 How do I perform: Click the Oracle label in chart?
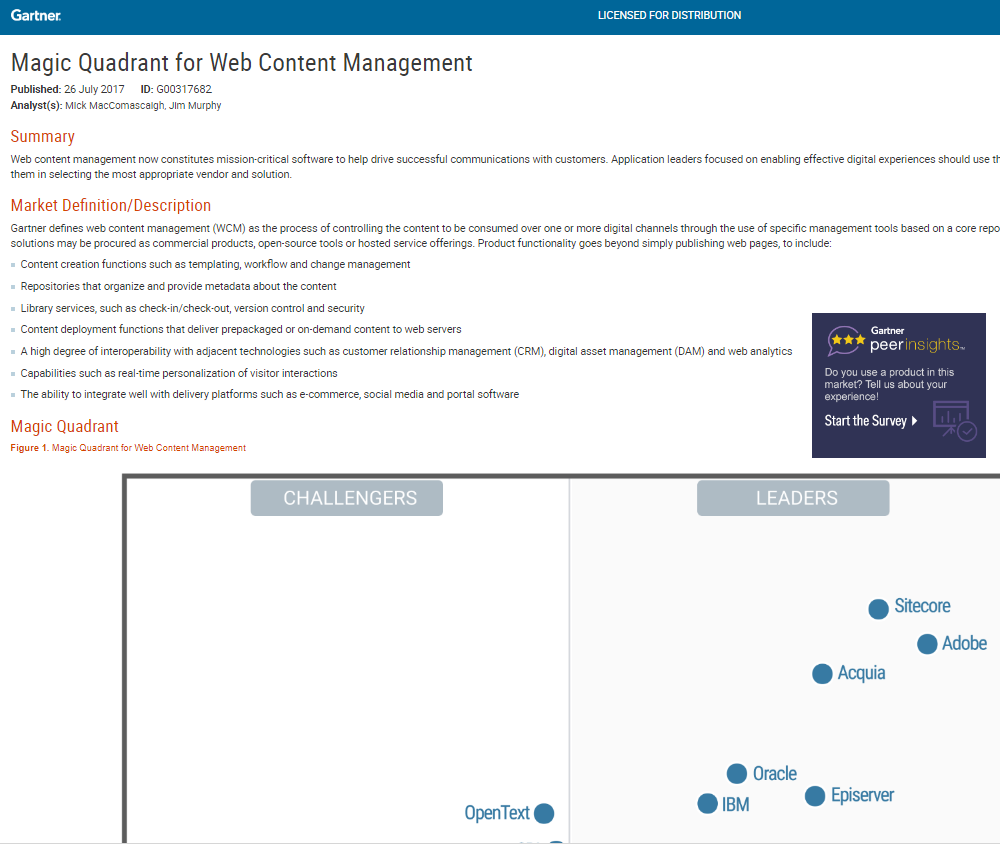(775, 773)
